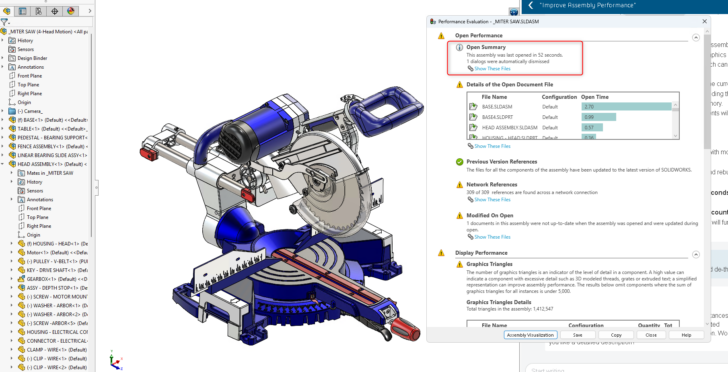Screen dimensions: 728x372
Task: Expand the FENCE ASSEMBLY<1> node
Action: coord(3,146)
